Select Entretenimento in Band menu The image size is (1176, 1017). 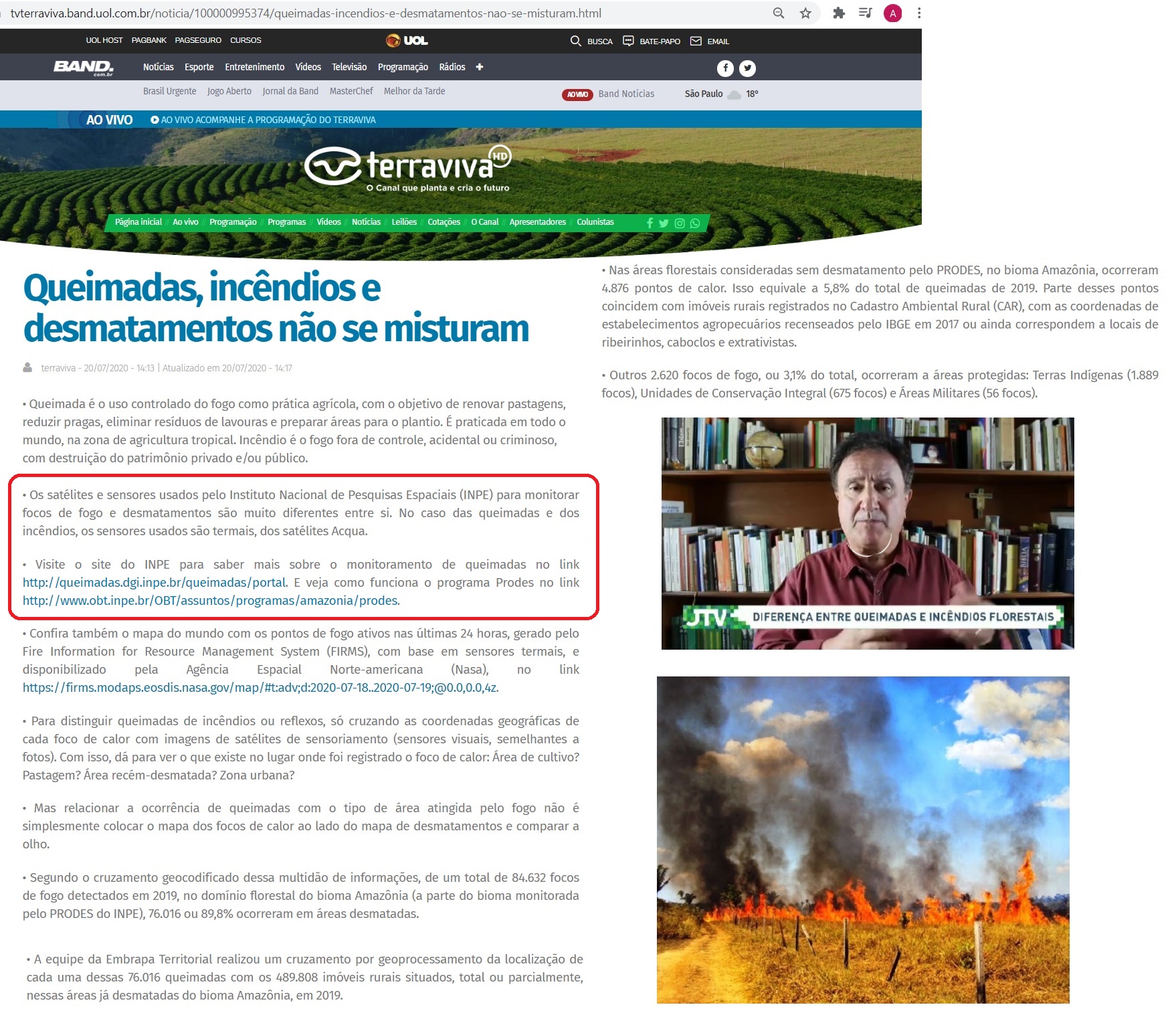click(255, 67)
